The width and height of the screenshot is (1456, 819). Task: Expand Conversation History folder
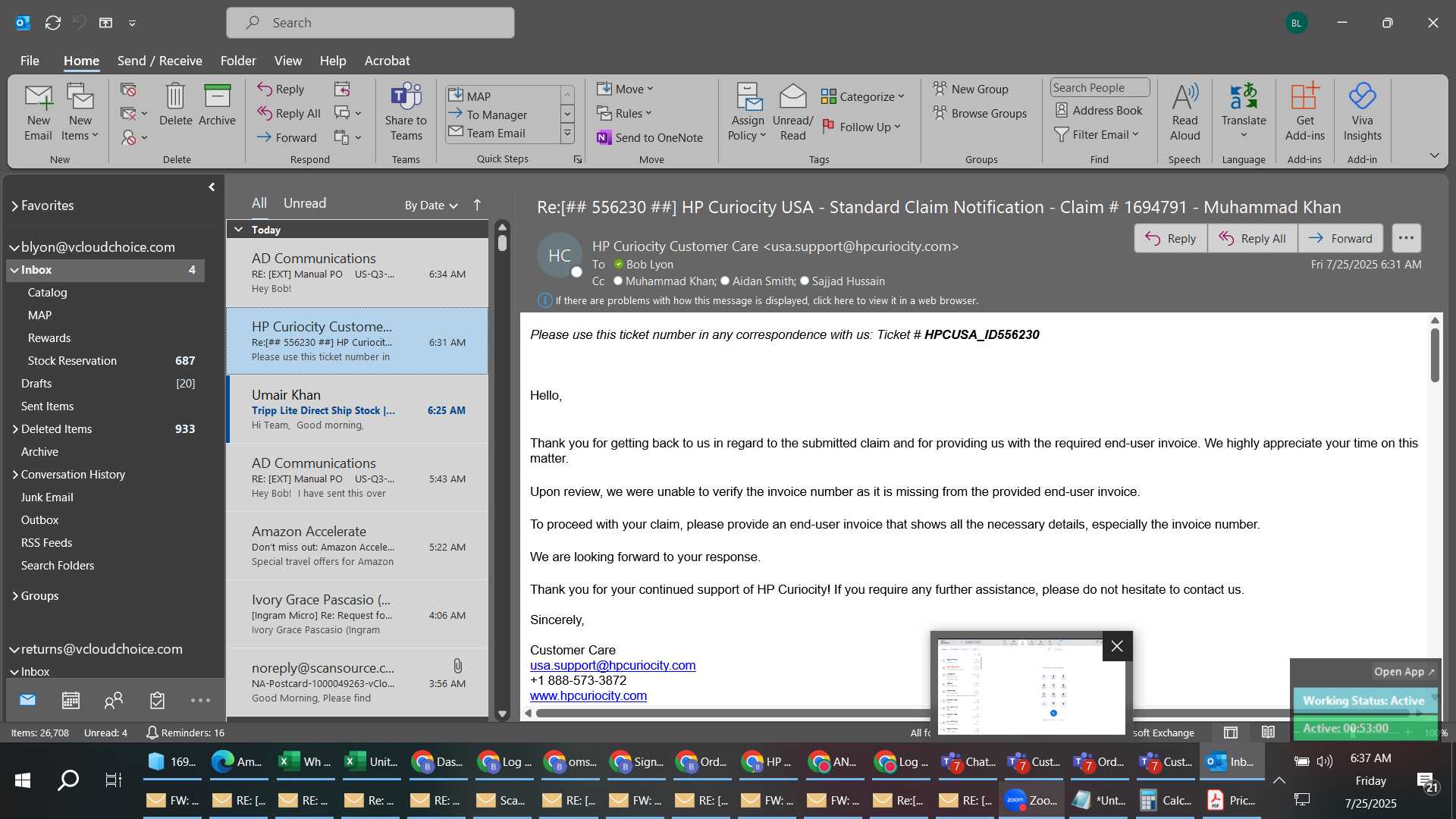15,475
